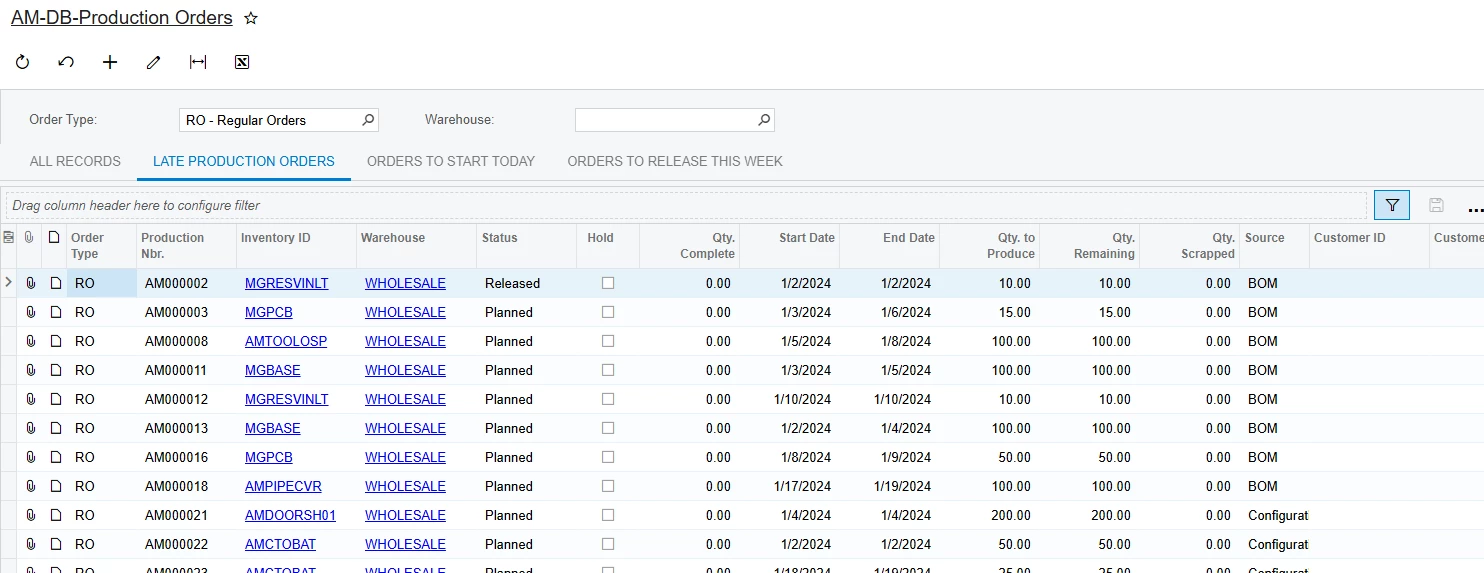The height and width of the screenshot is (573, 1484).
Task: Open attachments for order AM000011
Action: 30,370
